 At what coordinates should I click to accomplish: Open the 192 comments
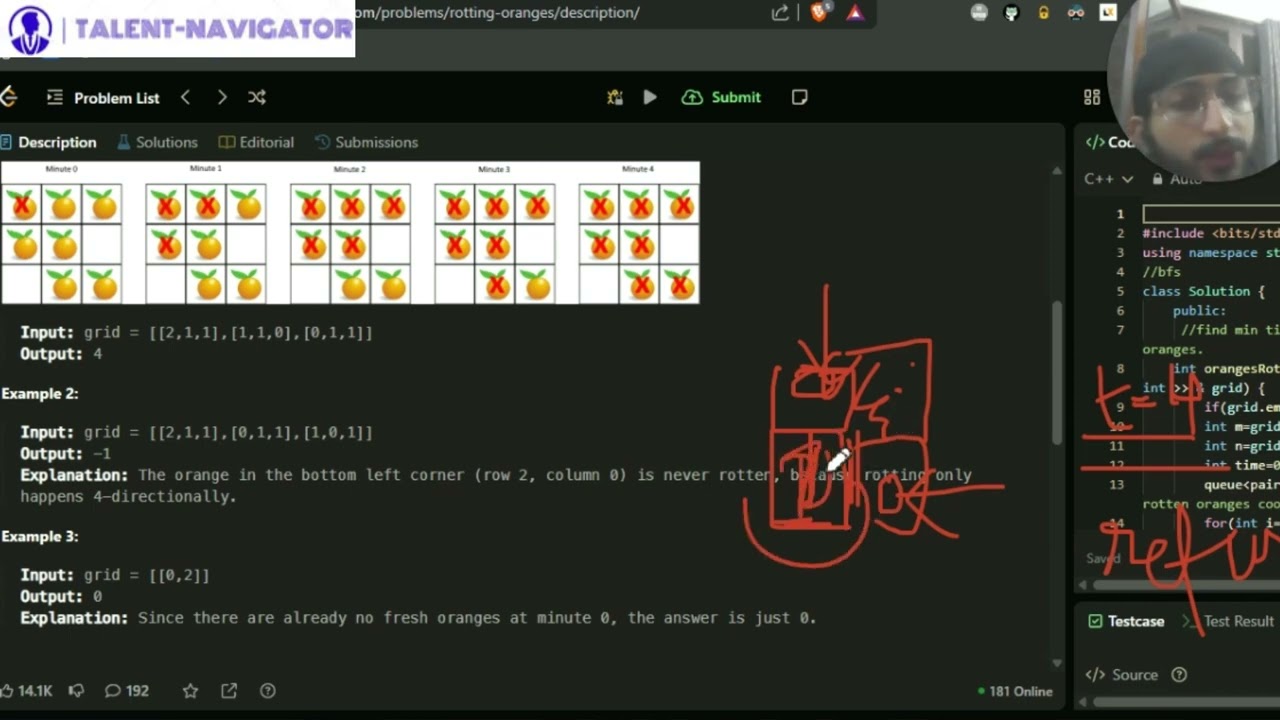(x=127, y=691)
